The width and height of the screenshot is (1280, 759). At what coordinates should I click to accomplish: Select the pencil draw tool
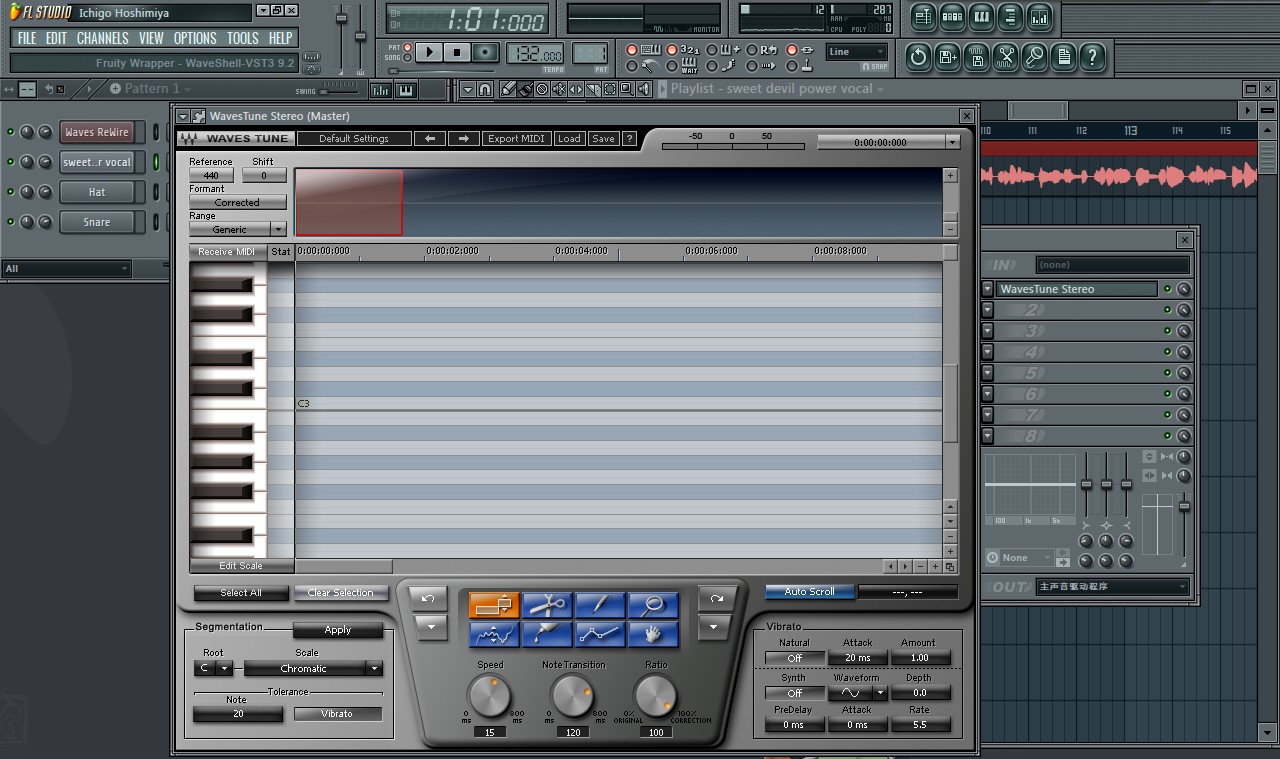click(600, 605)
